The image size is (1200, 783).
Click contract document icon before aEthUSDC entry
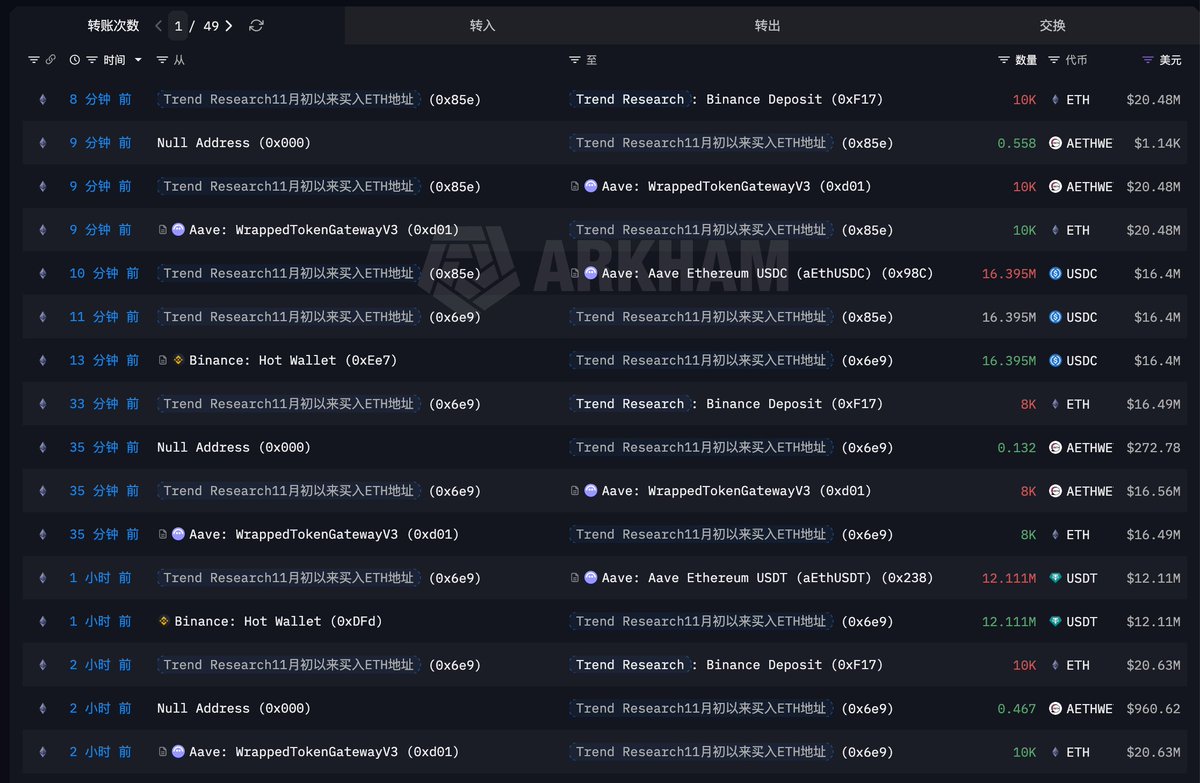click(x=575, y=274)
